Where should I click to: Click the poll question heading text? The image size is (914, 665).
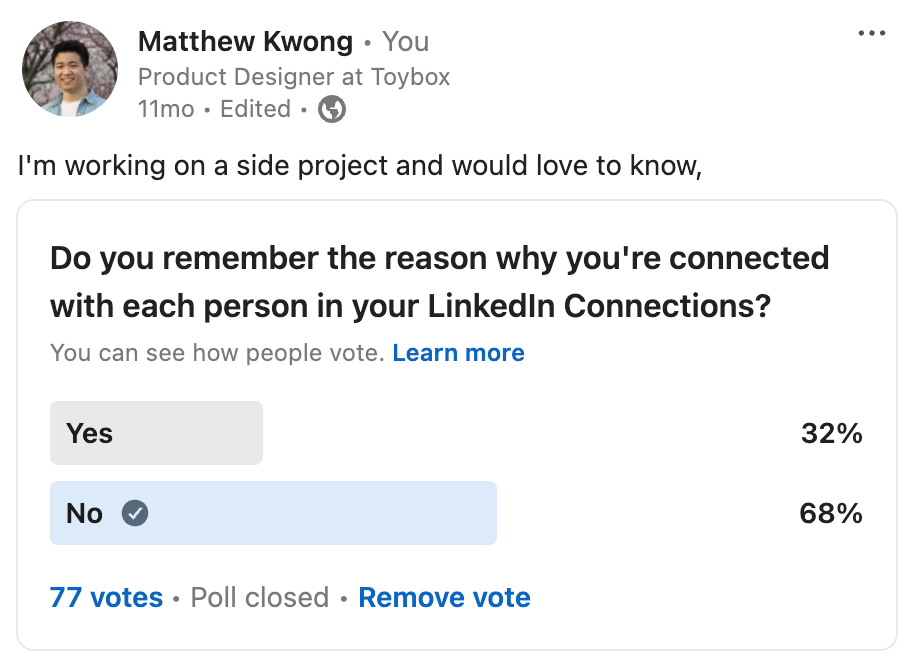(x=440, y=282)
